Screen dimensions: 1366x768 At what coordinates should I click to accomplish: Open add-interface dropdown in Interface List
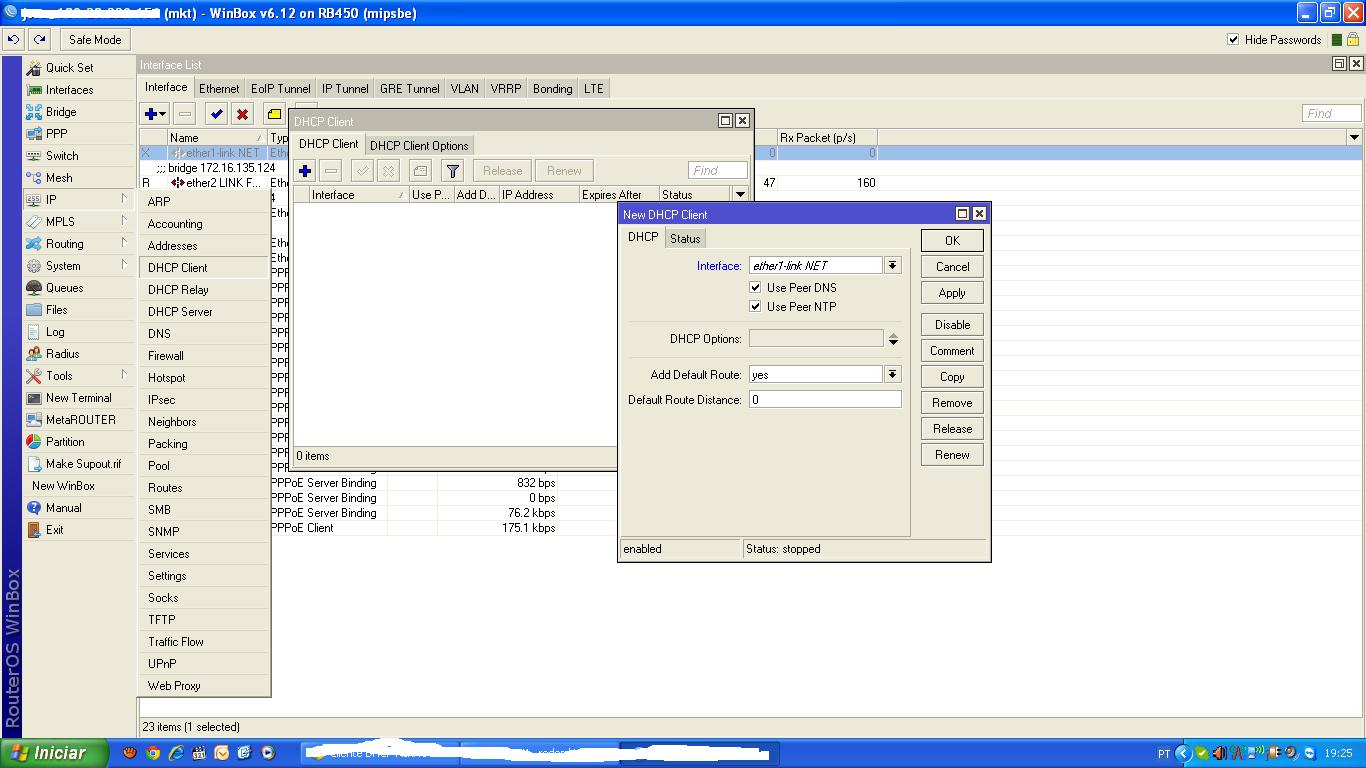coord(155,114)
